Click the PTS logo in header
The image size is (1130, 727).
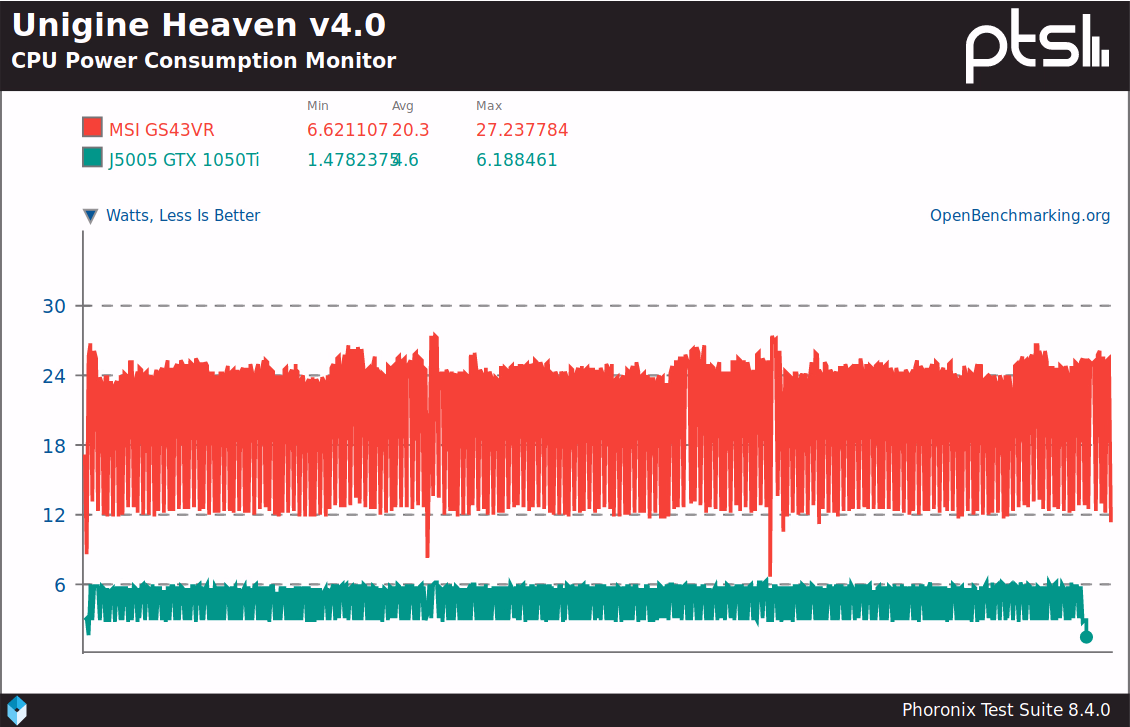[1037, 46]
